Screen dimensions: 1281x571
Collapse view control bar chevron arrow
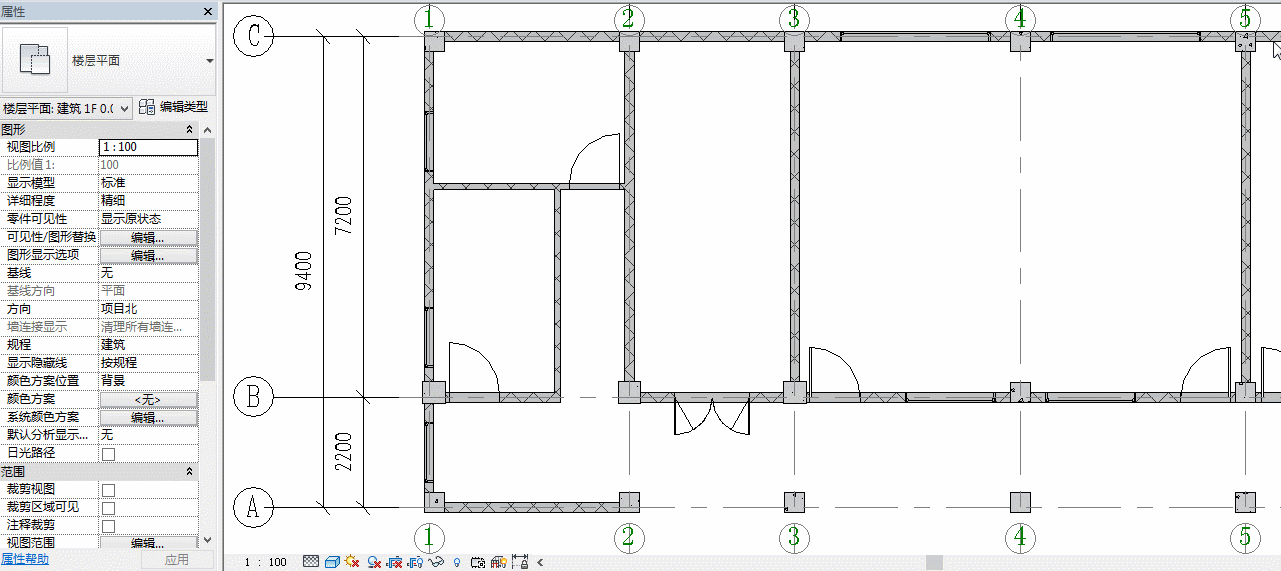point(540,562)
